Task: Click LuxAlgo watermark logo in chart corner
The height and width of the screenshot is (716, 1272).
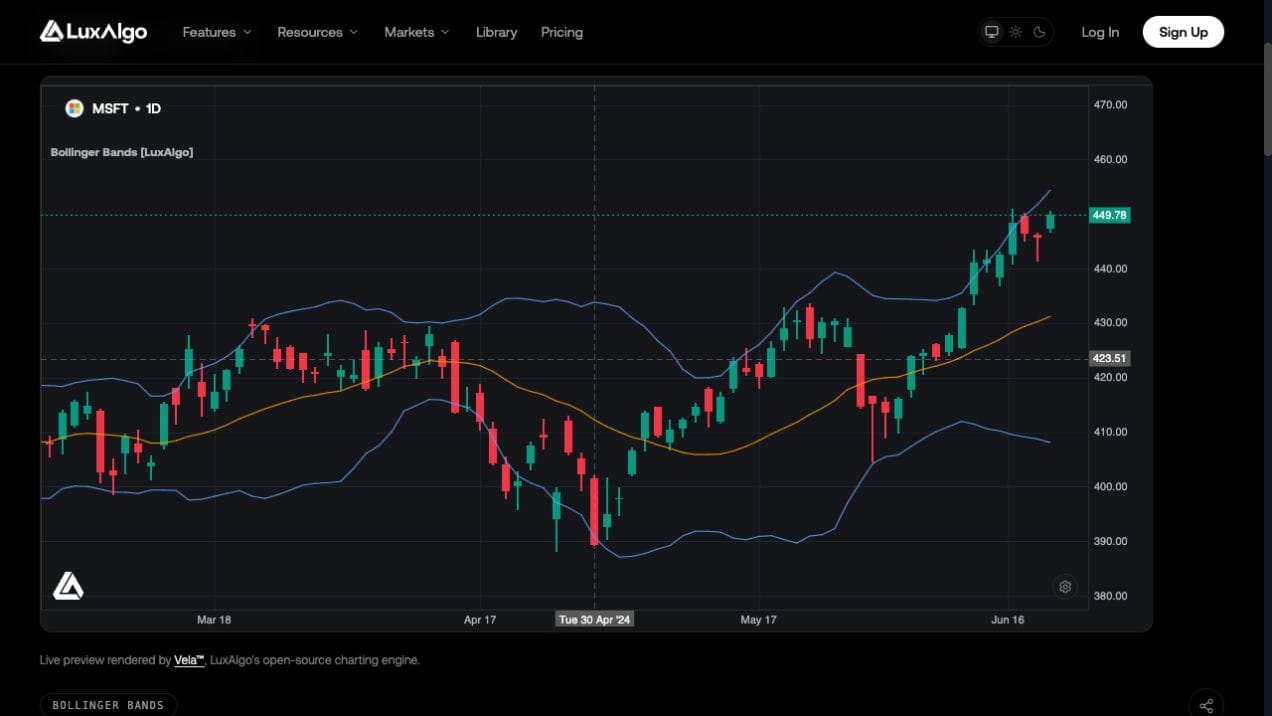Action: click(x=68, y=586)
